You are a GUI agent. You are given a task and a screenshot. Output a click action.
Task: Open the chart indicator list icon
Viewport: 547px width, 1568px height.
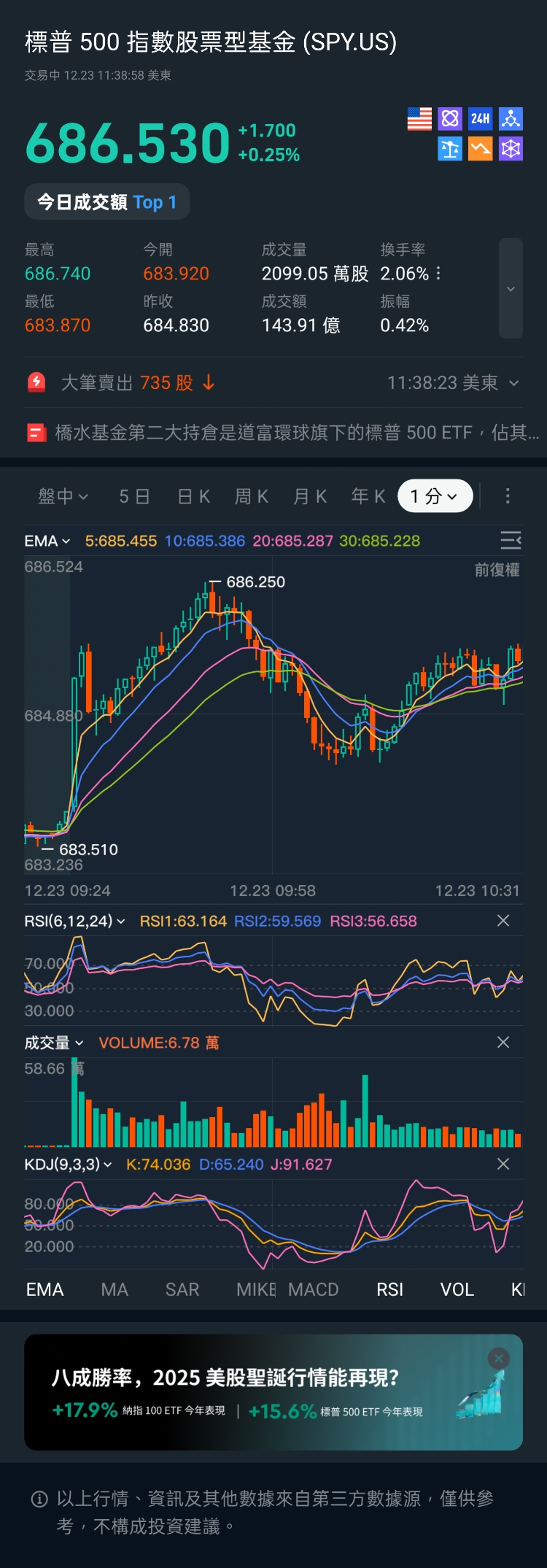tap(511, 540)
